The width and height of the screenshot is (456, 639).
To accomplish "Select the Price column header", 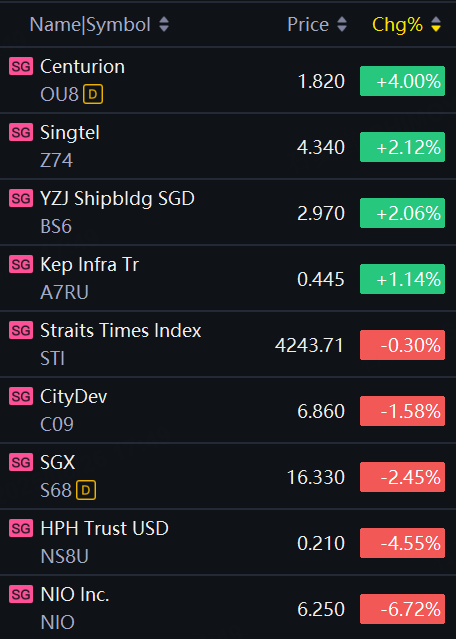I will [x=308, y=24].
